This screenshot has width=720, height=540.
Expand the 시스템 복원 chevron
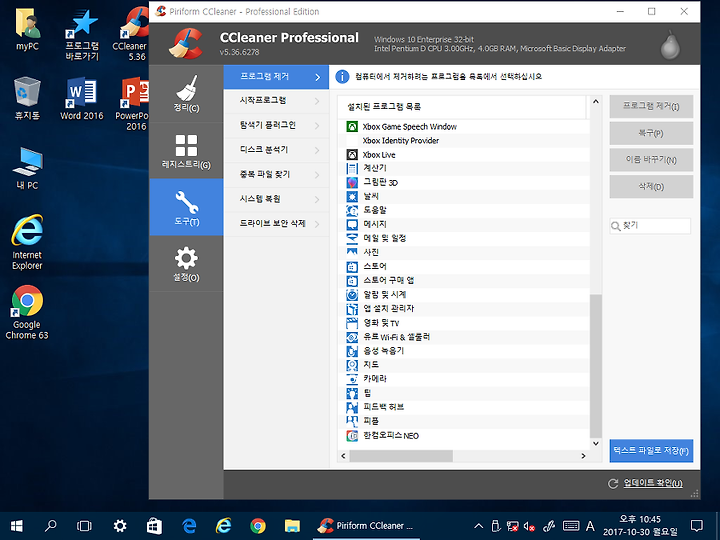[317, 199]
